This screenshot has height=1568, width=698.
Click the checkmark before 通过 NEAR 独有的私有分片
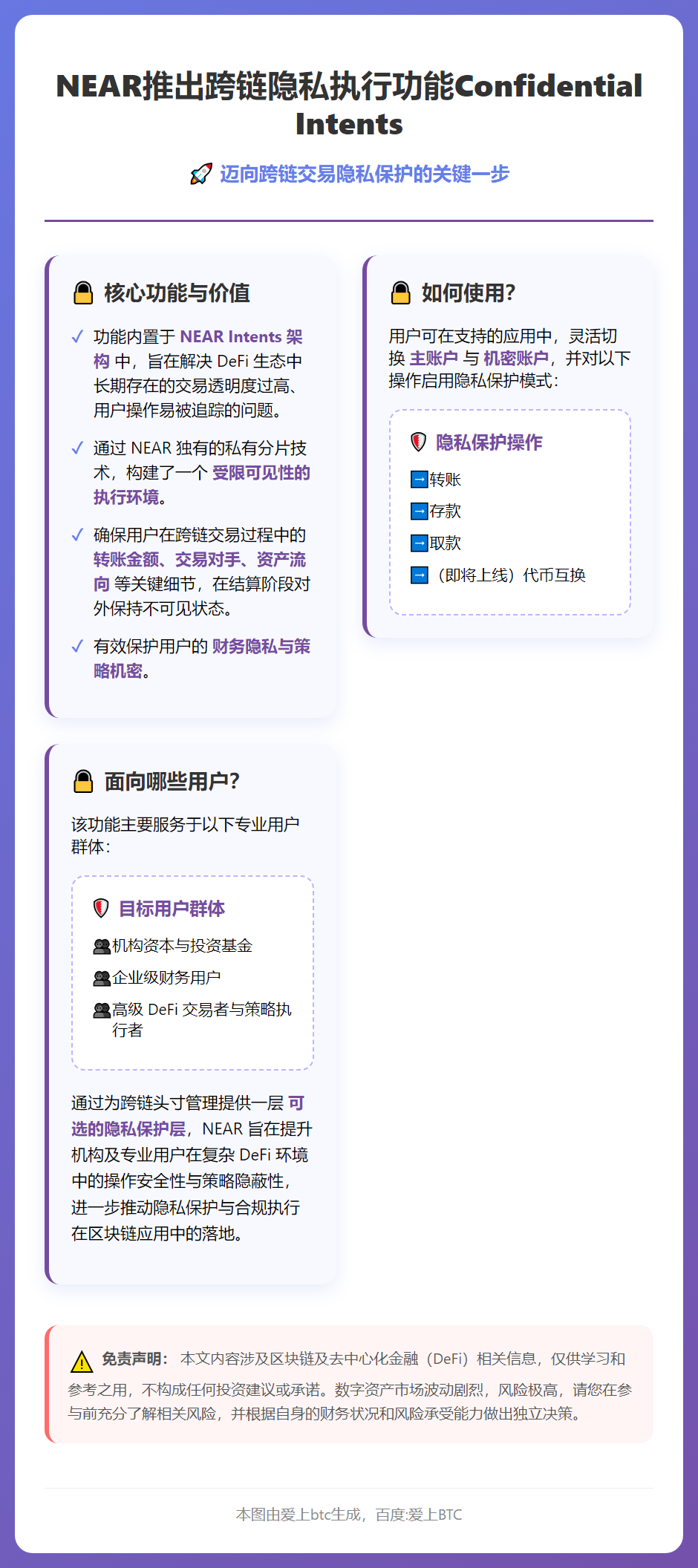coord(77,448)
